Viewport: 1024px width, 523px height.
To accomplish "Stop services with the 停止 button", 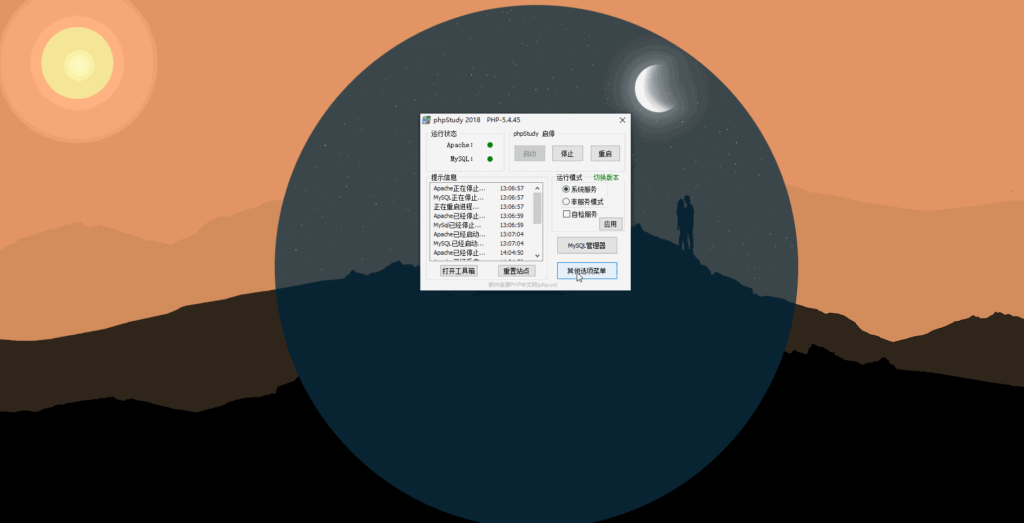I will tap(567, 153).
